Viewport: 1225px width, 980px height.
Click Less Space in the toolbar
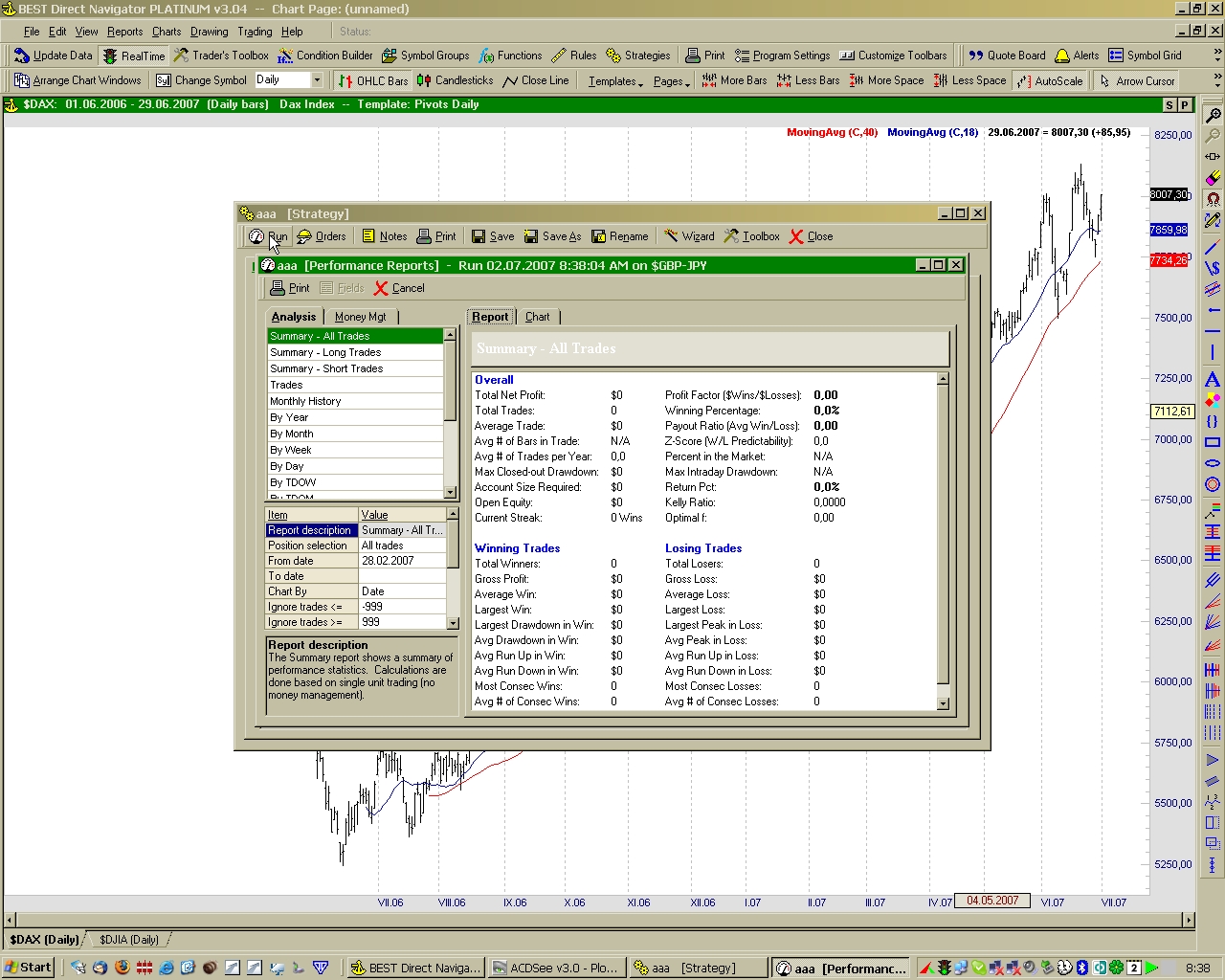tap(970, 81)
